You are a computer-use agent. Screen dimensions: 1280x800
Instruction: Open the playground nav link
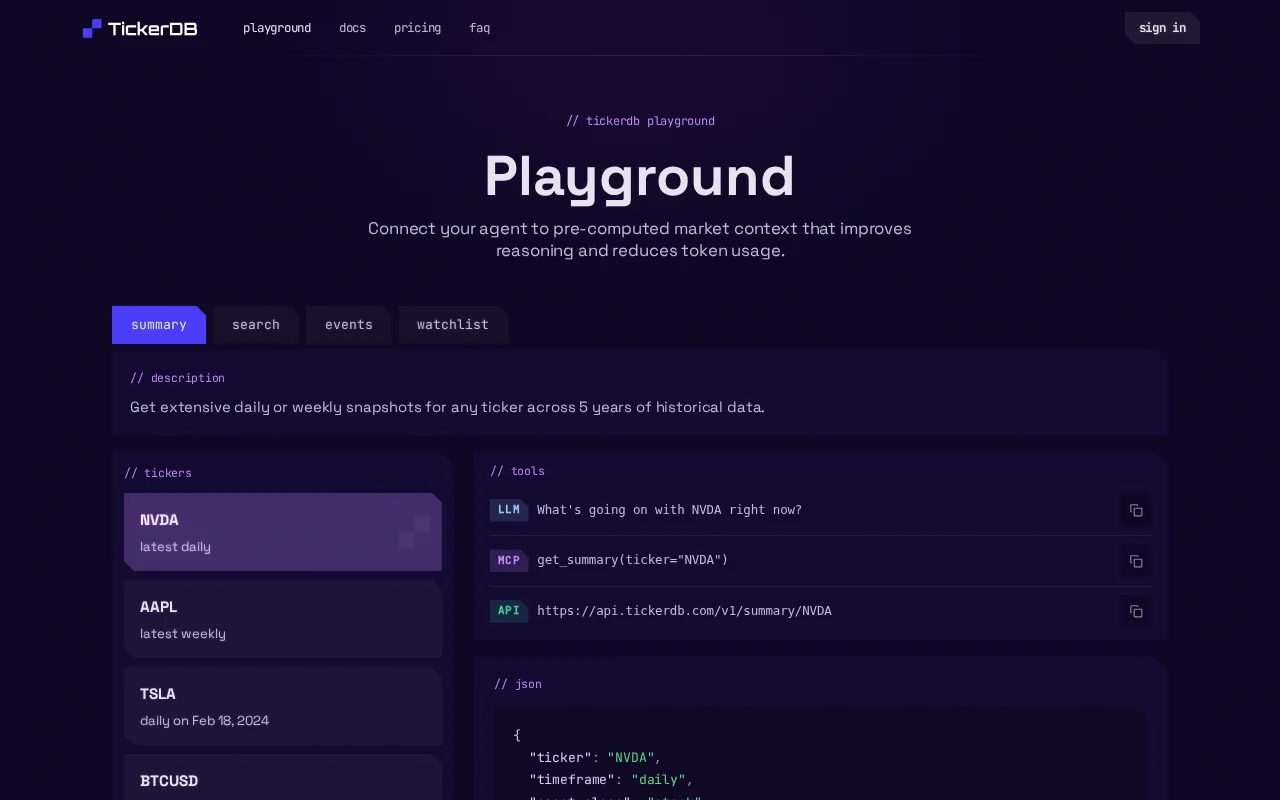click(277, 28)
